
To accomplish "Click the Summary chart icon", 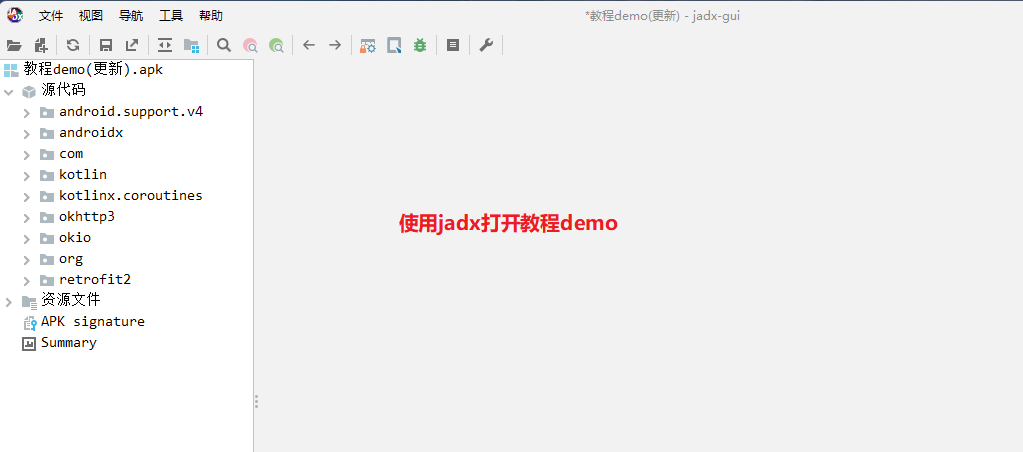I will 29,344.
